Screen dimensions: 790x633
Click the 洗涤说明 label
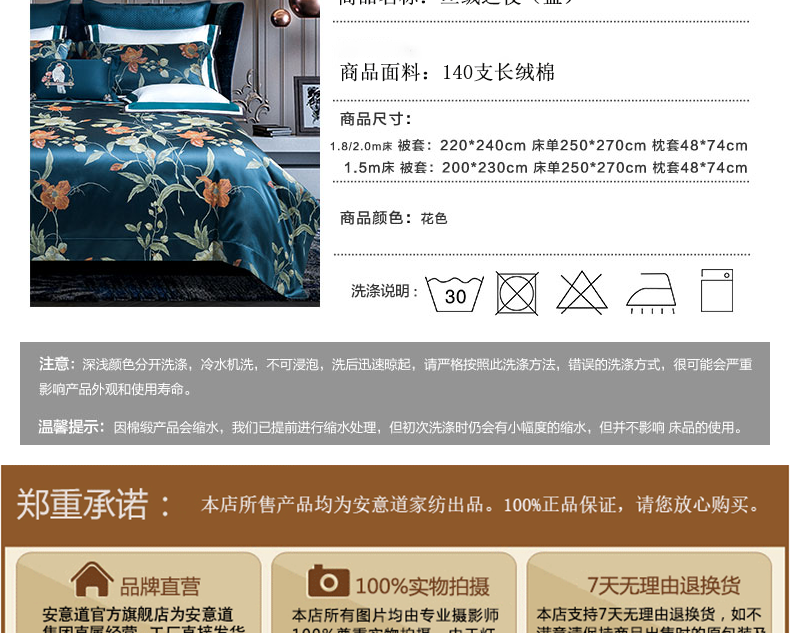click(384, 291)
